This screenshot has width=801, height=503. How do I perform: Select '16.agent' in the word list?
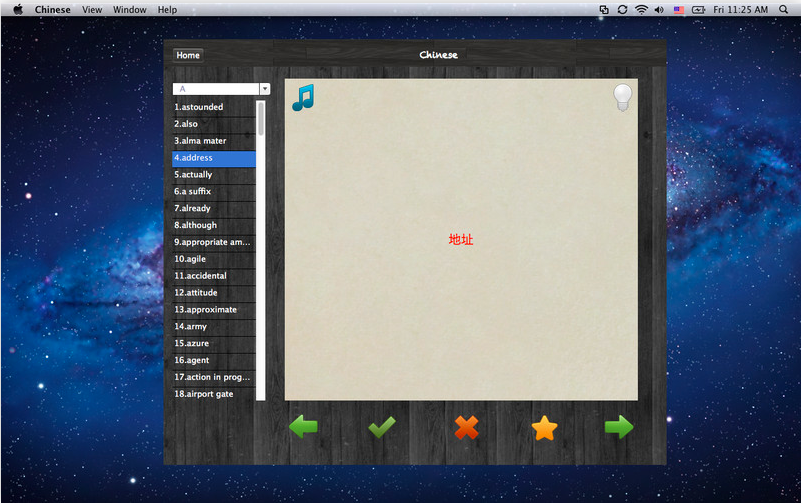[x=214, y=360]
